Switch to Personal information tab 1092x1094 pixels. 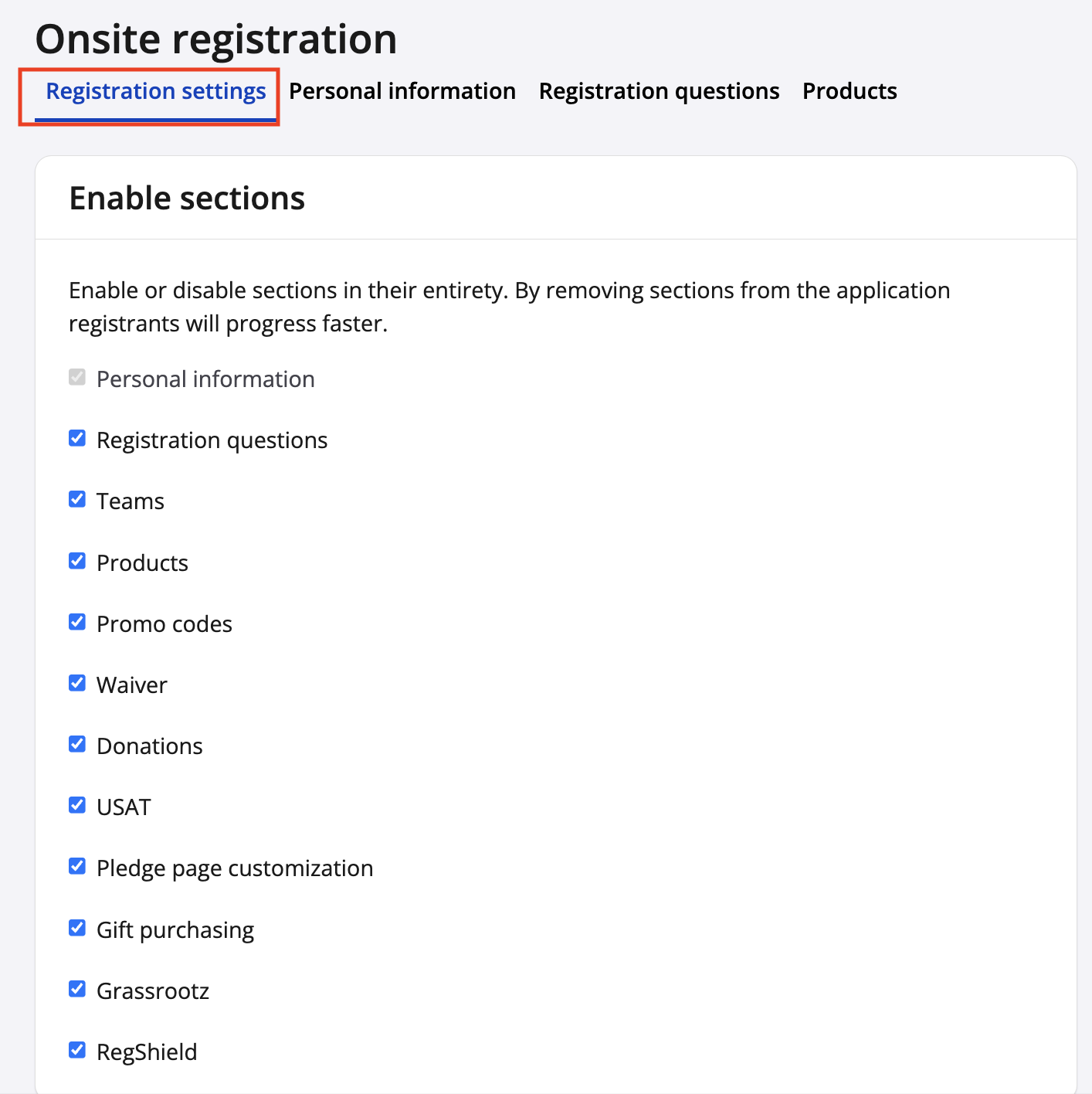coord(402,92)
